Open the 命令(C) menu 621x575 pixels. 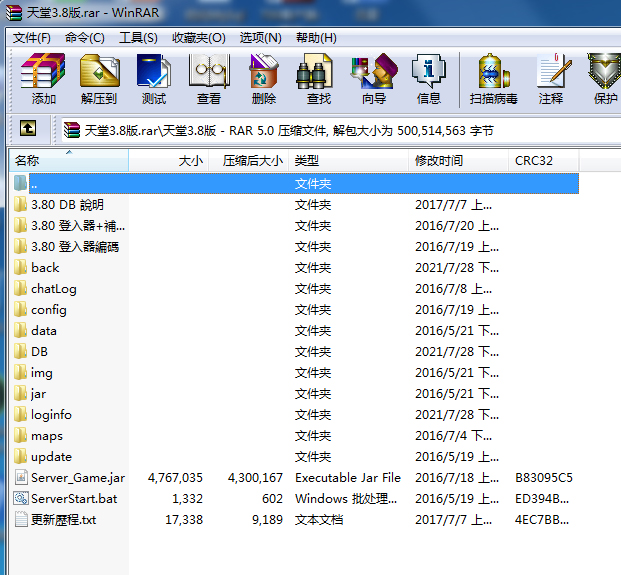pyautogui.click(x=85, y=38)
